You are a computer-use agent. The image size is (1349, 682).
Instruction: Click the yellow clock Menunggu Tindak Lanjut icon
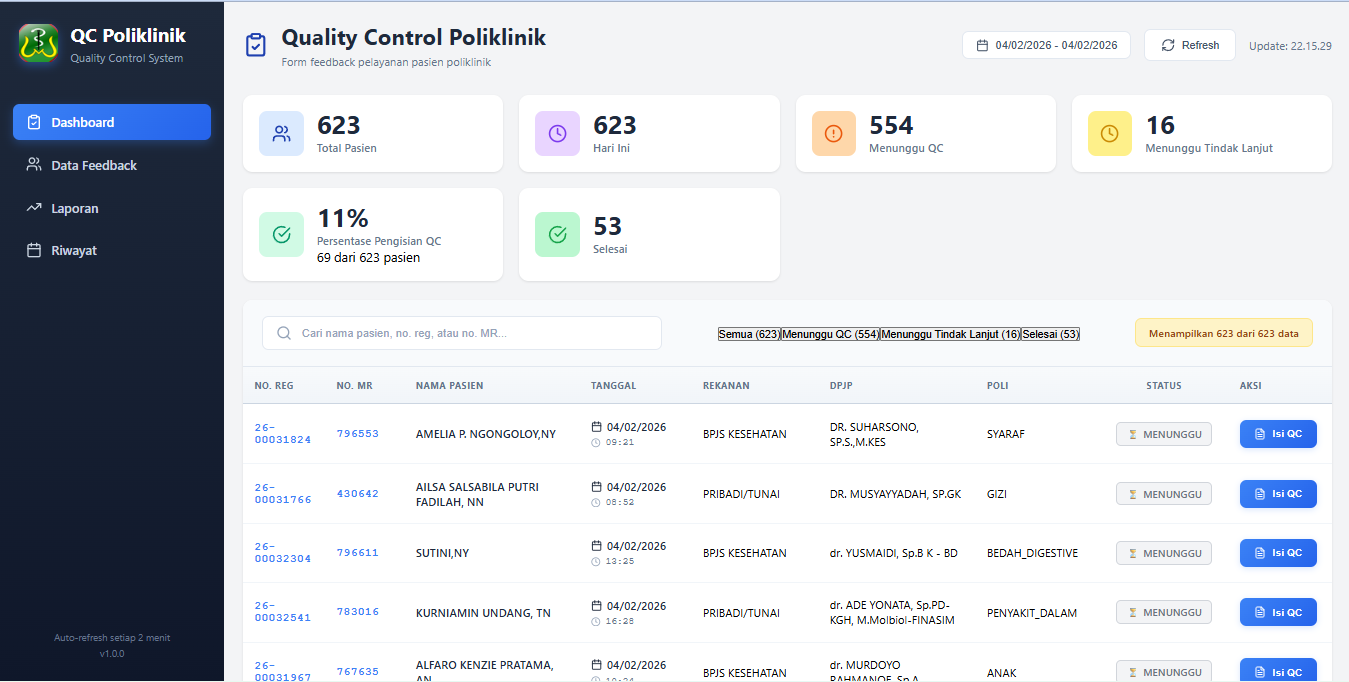pyautogui.click(x=1110, y=134)
